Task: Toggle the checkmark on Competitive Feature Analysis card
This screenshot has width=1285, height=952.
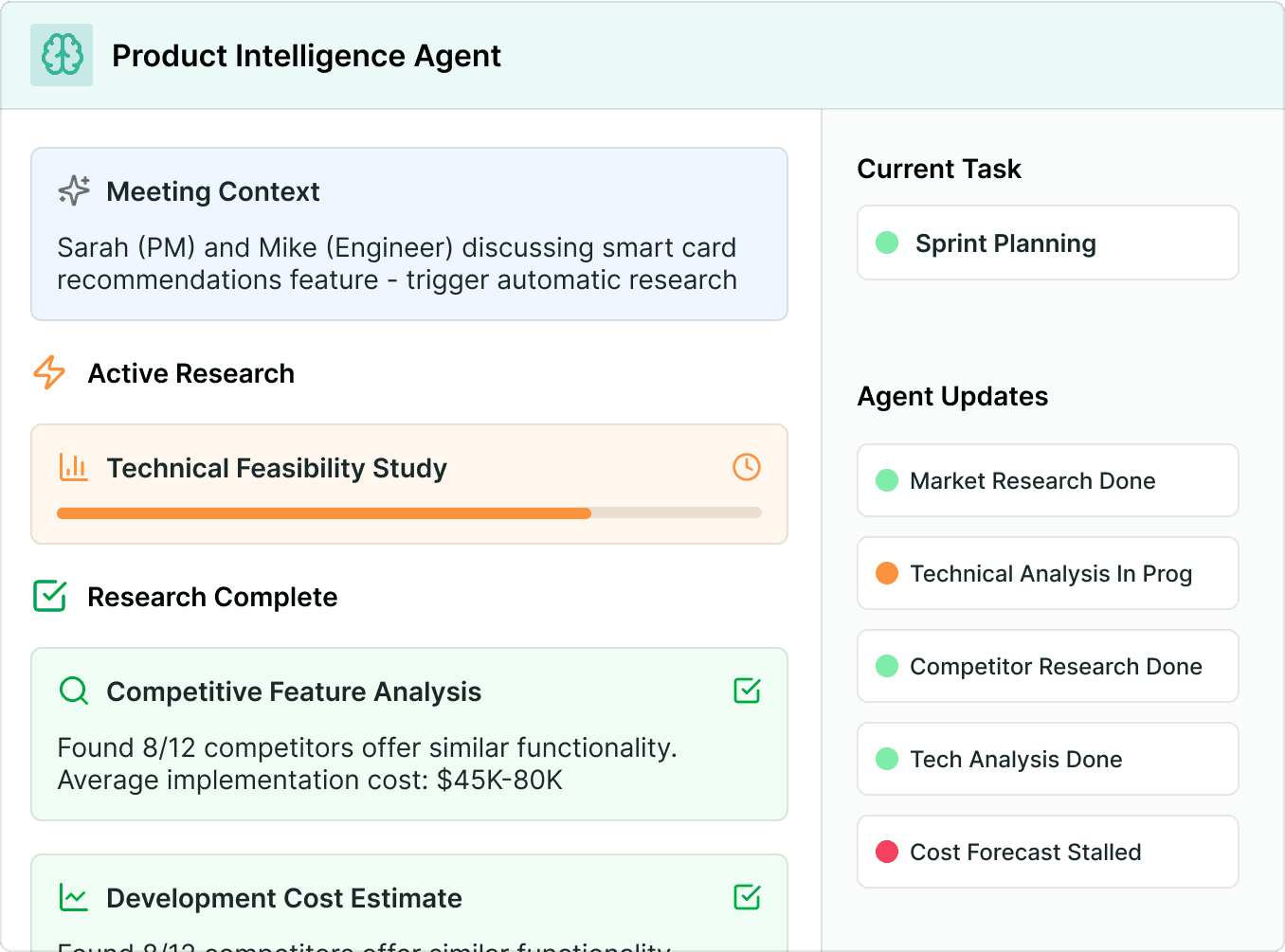Action: coord(747,691)
